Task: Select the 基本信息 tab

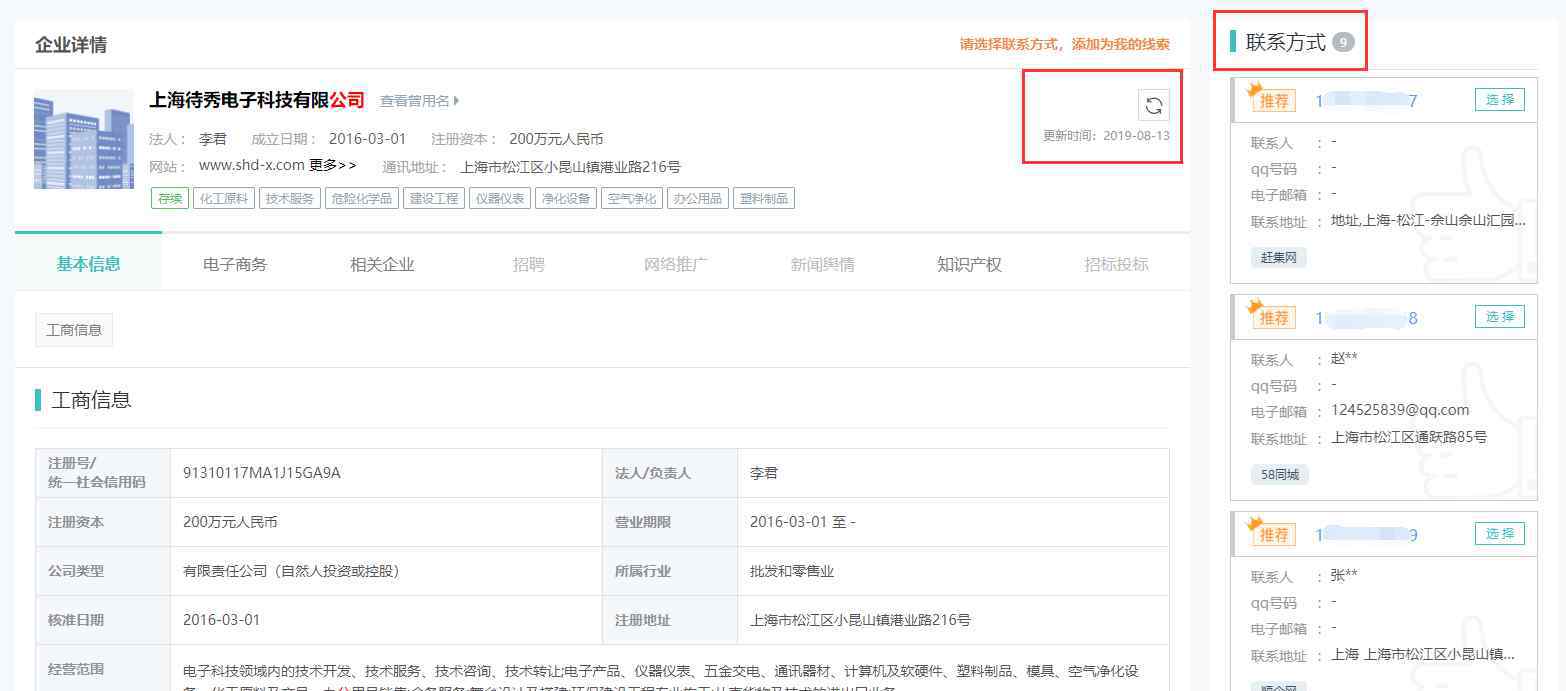Action: (88, 264)
